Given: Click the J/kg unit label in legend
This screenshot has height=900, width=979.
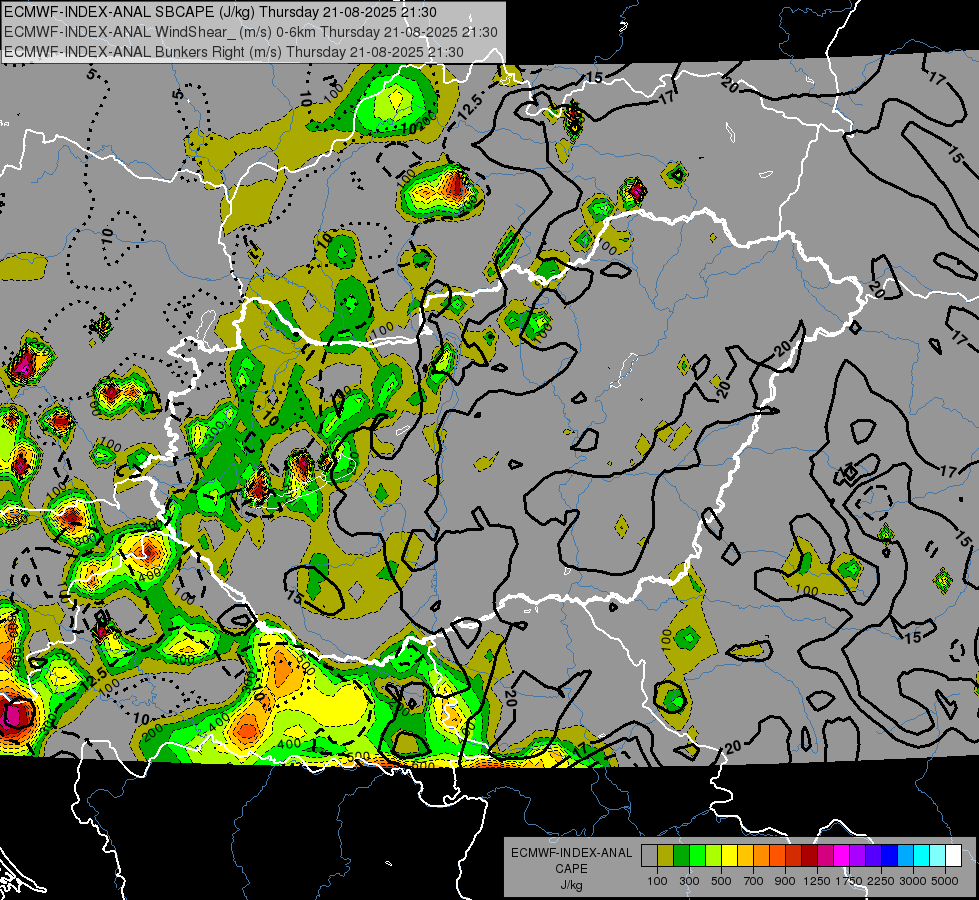Looking at the screenshot, I should click(x=571, y=886).
